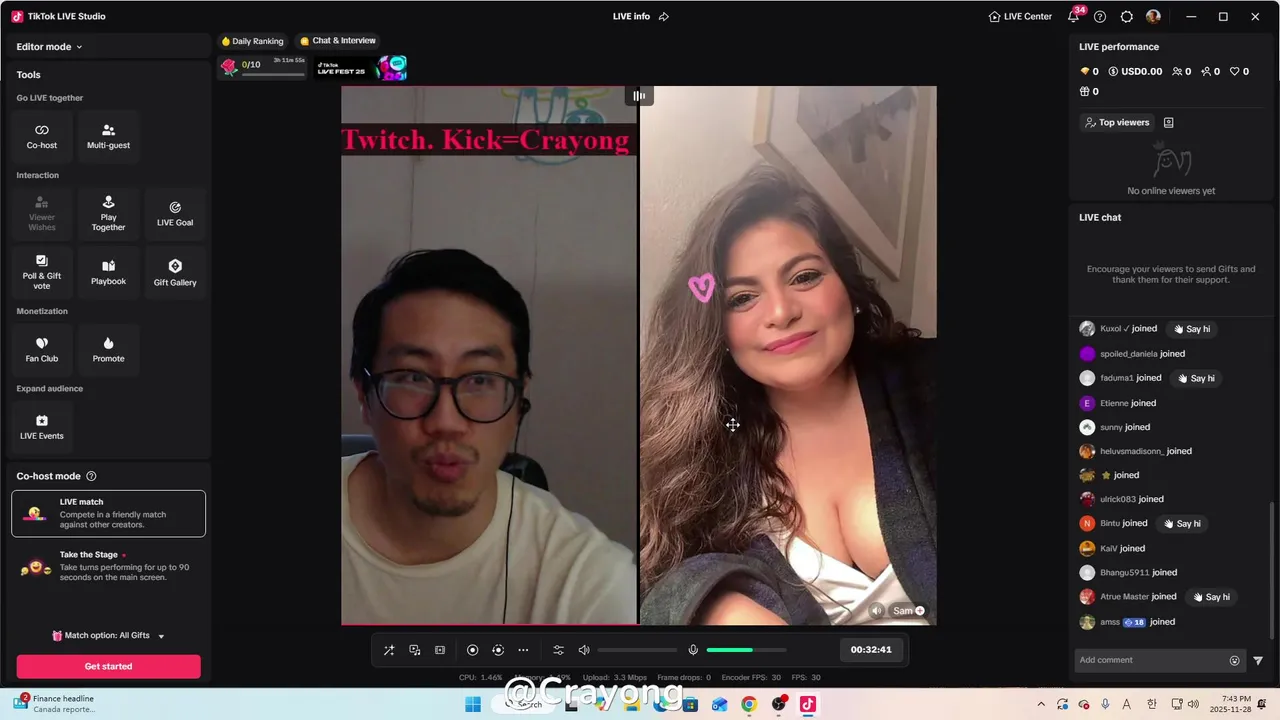Click the 0/10 rose gift progress bar
The image size is (1280, 720).
(263, 68)
